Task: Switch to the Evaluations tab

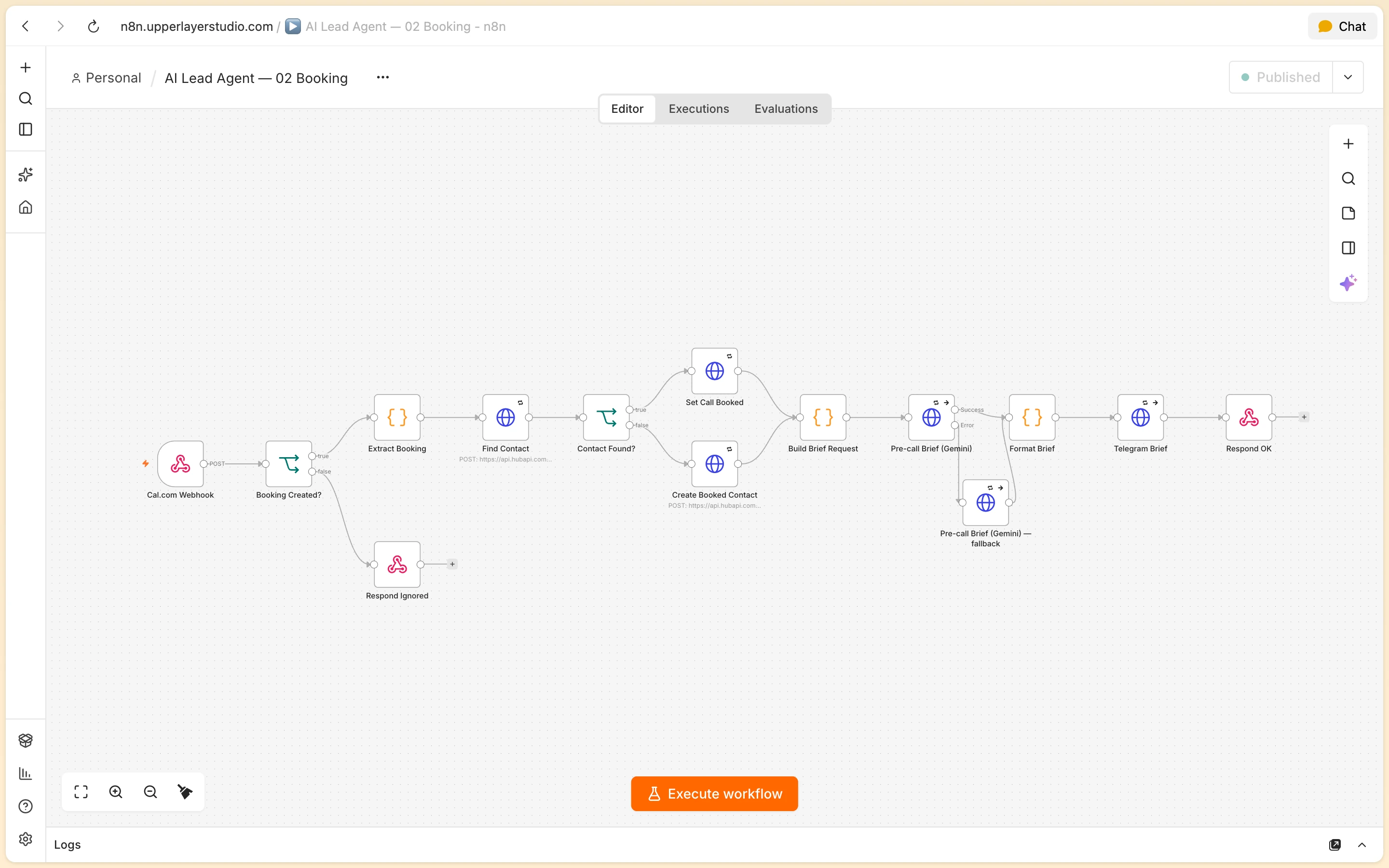Action: 786,109
